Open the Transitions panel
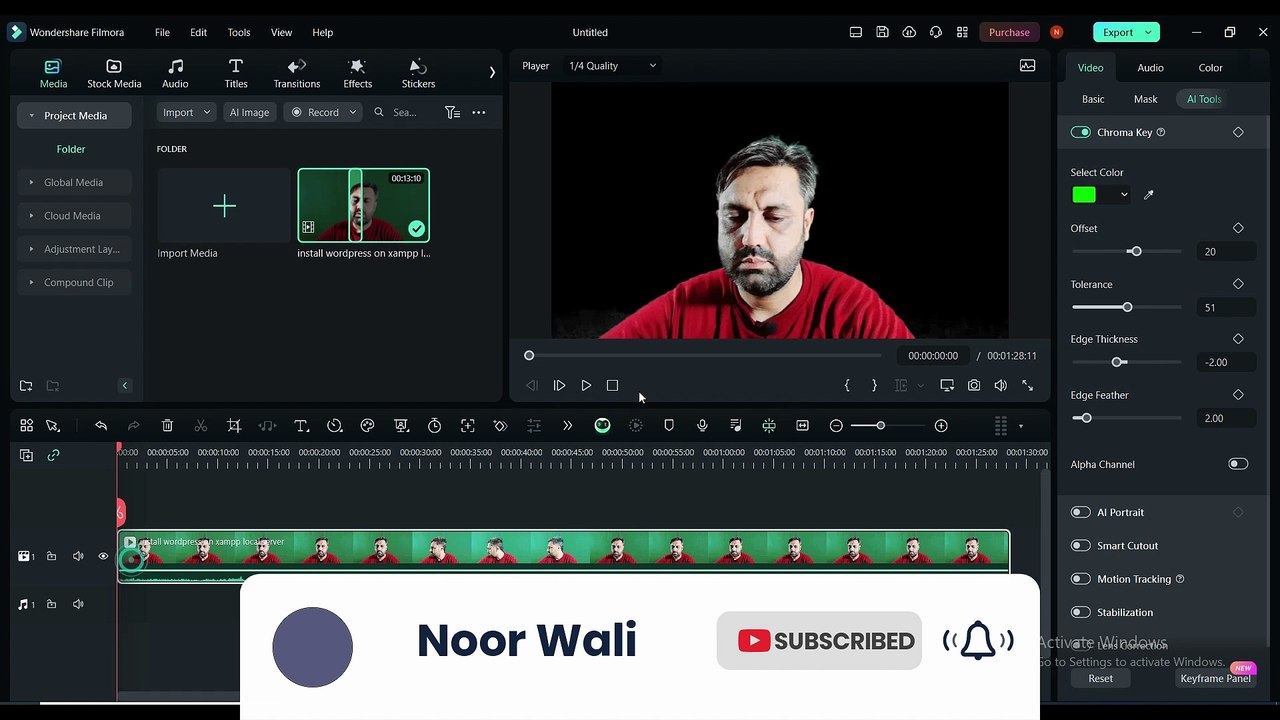This screenshot has width=1280, height=720. coord(297,73)
